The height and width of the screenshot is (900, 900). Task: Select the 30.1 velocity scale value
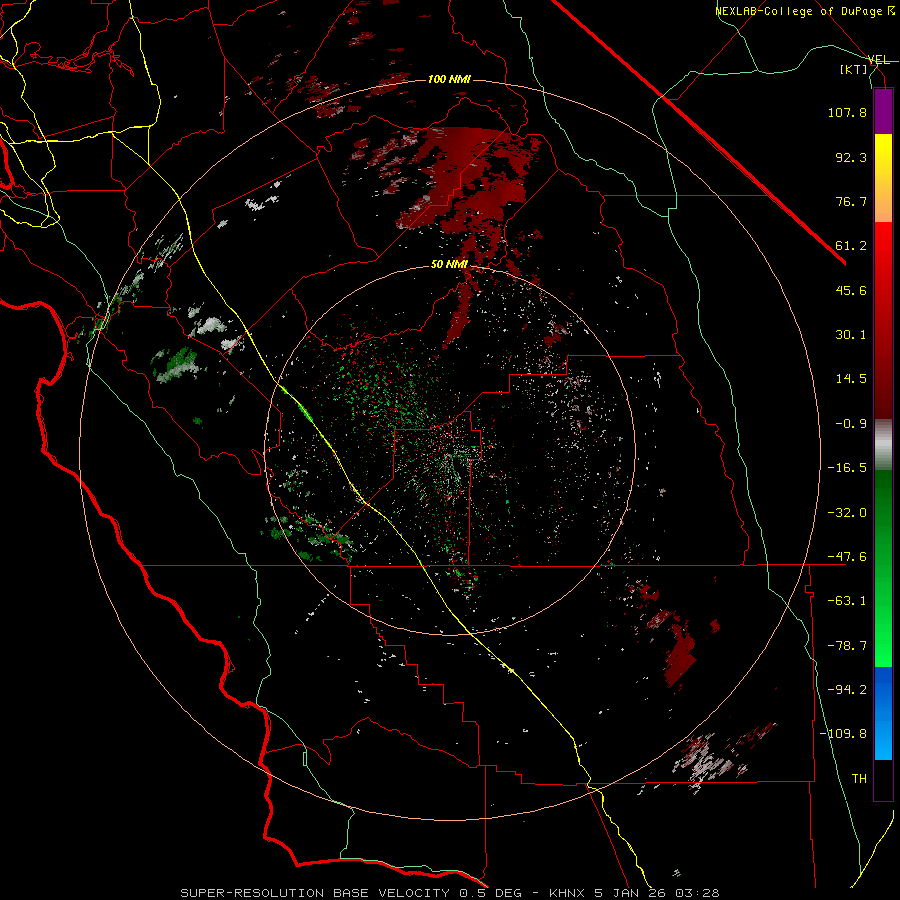pos(851,335)
